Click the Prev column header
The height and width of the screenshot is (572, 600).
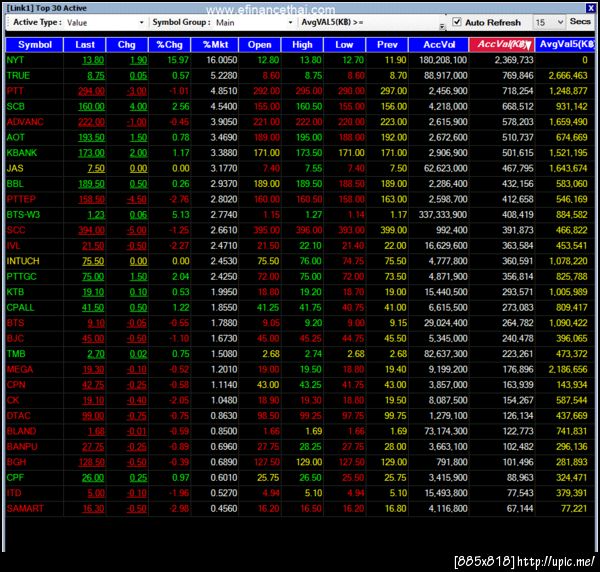(x=387, y=45)
